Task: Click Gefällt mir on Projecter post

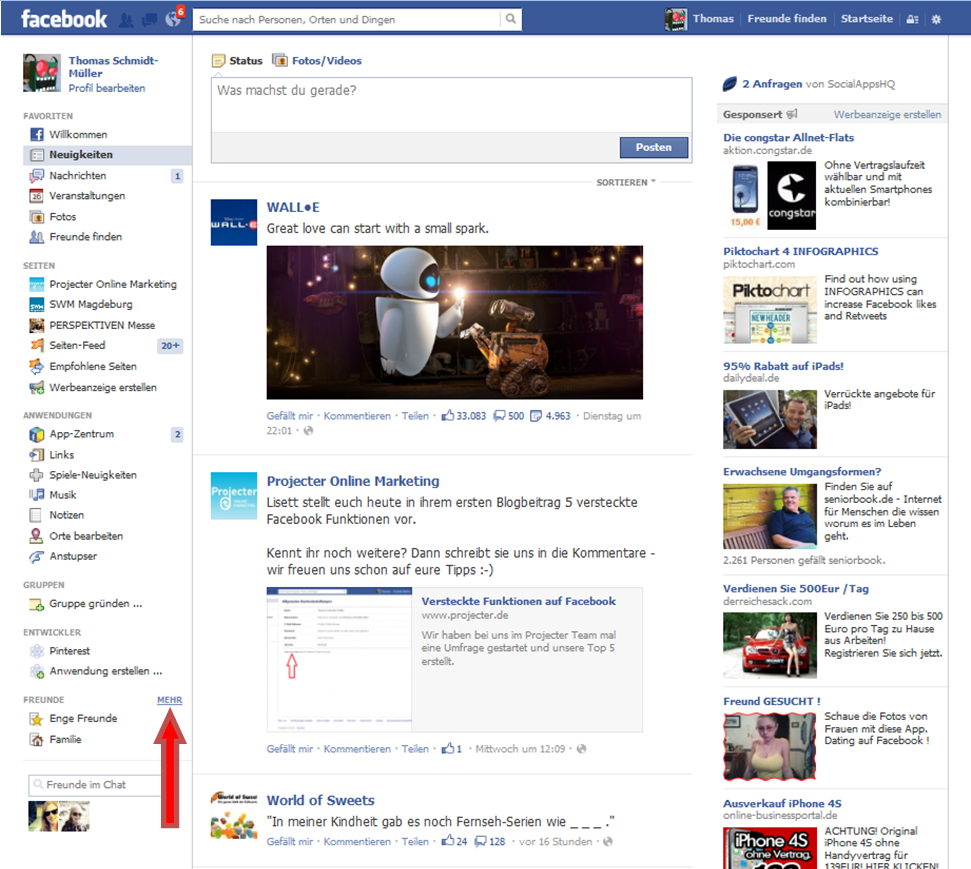Action: [290, 749]
